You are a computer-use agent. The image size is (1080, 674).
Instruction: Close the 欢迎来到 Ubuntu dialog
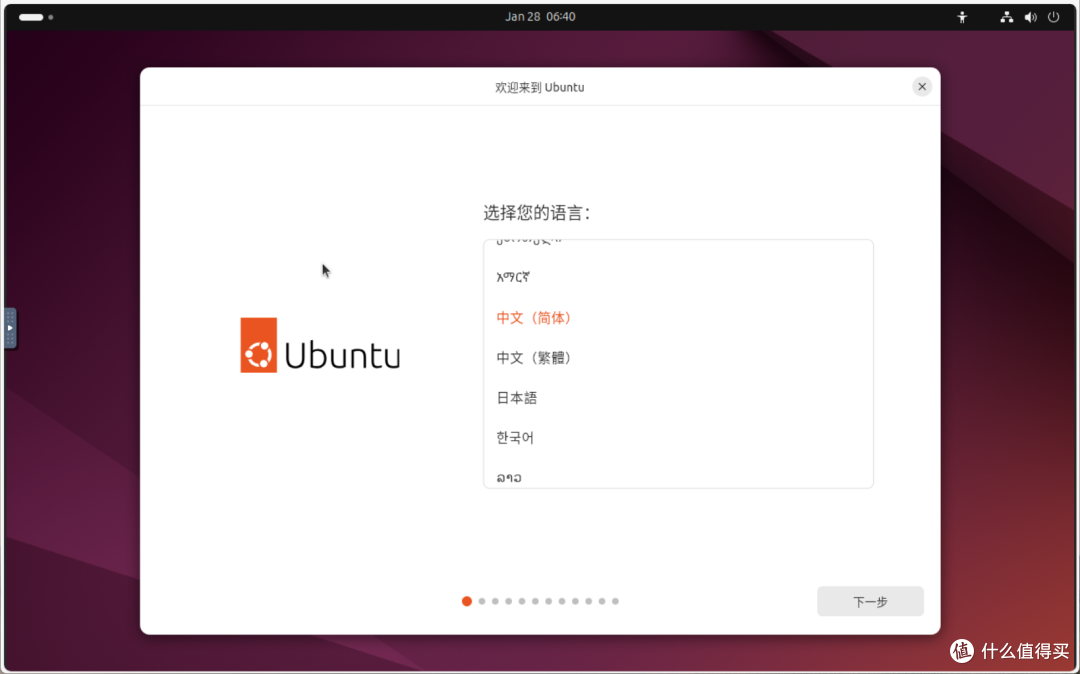click(x=922, y=87)
